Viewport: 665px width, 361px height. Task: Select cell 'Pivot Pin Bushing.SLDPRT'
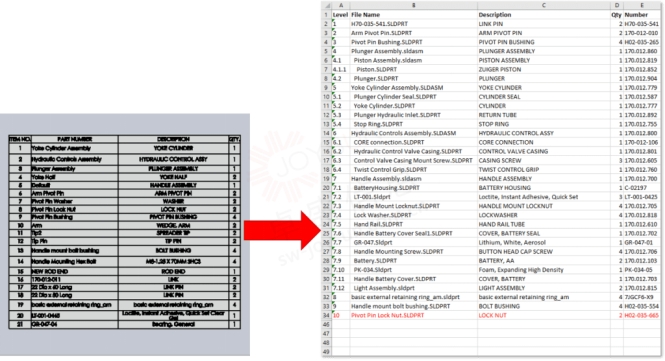[x=414, y=42]
